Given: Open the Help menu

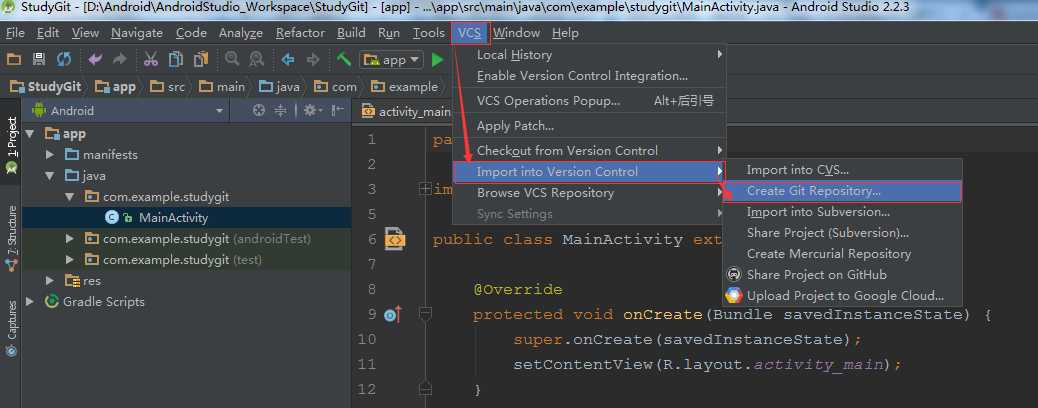Looking at the screenshot, I should click(565, 32).
